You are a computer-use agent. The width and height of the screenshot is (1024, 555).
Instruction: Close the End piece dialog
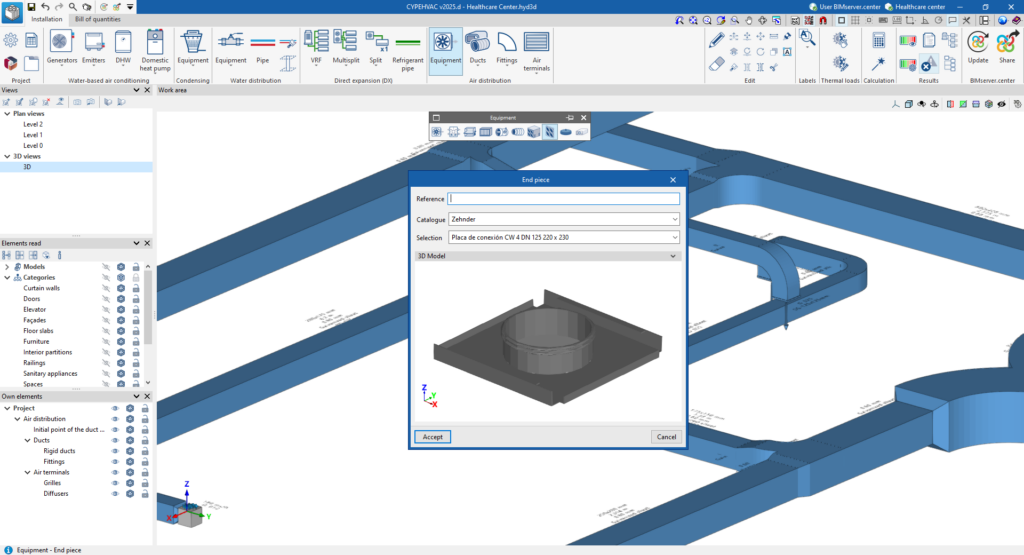point(673,180)
